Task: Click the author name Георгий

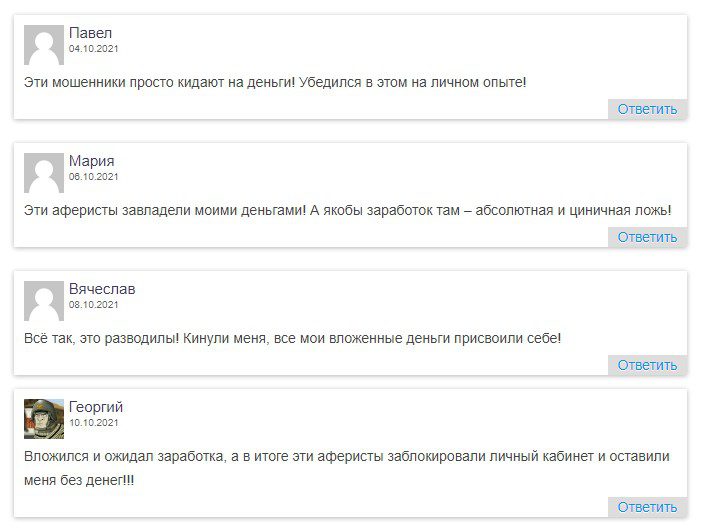Action: pos(96,407)
